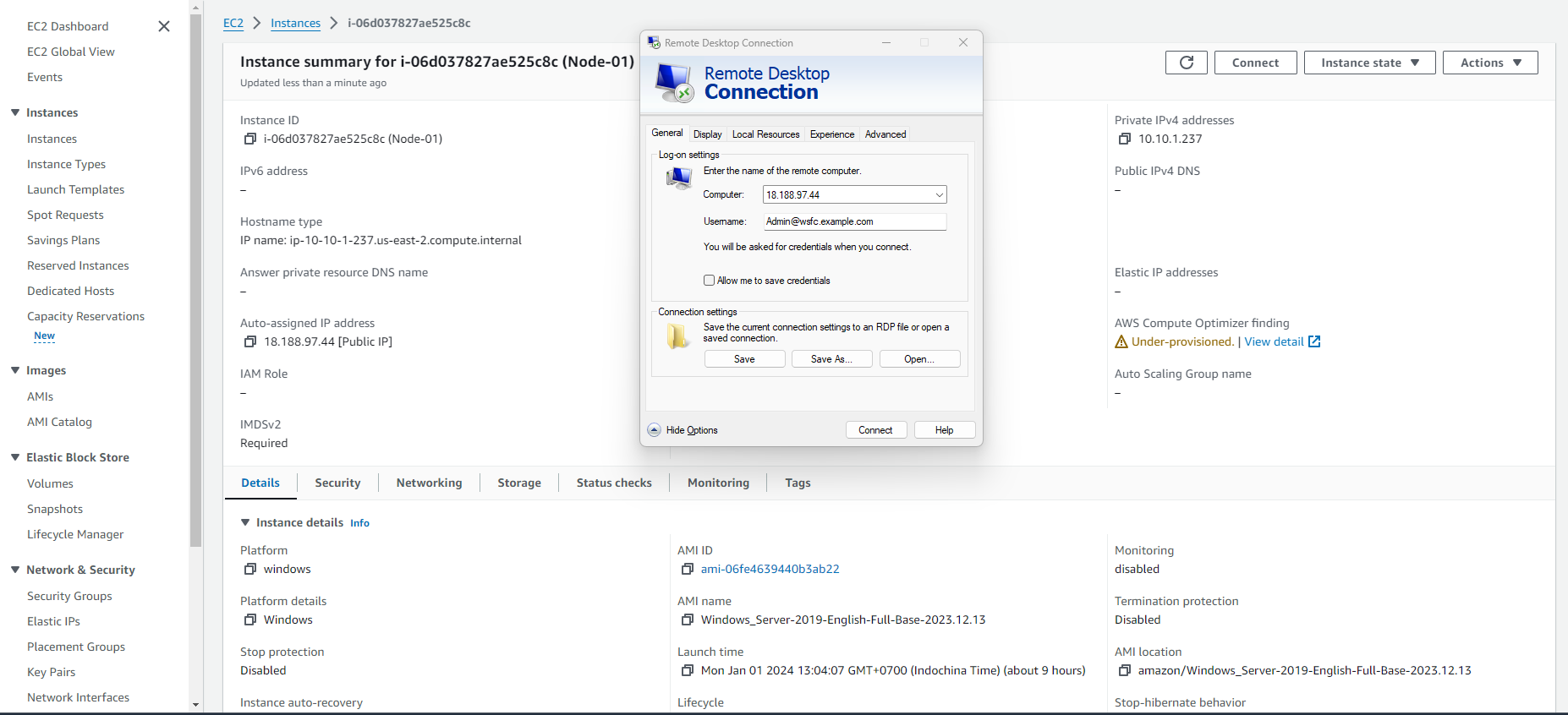1568x715 pixels.
Task: Copy the AMI name value
Action: pyautogui.click(x=688, y=619)
